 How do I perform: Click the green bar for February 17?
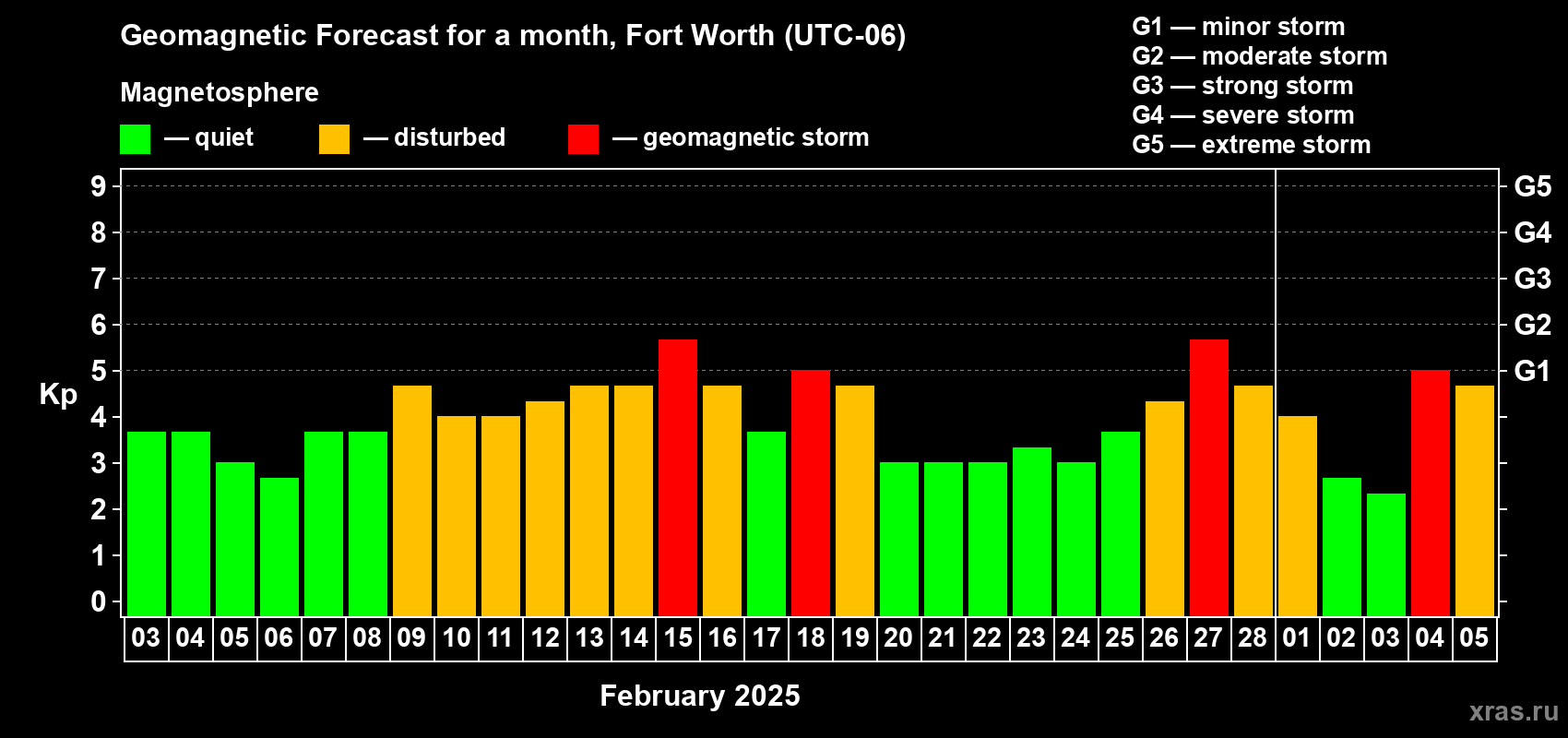coord(766,524)
